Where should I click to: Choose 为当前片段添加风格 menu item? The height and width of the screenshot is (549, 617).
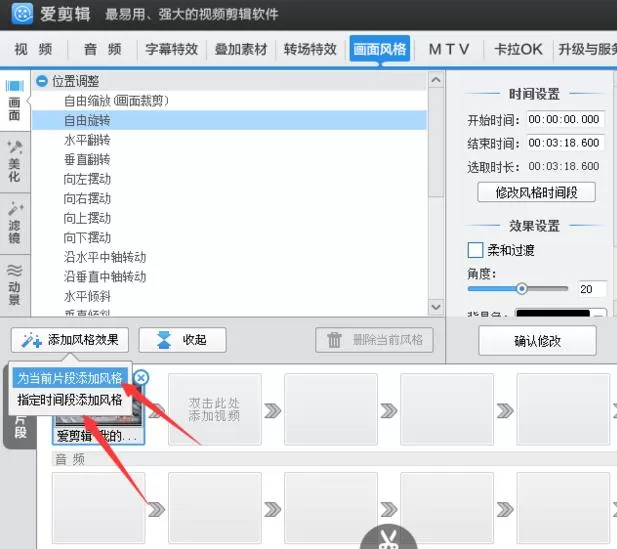pyautogui.click(x=70, y=378)
